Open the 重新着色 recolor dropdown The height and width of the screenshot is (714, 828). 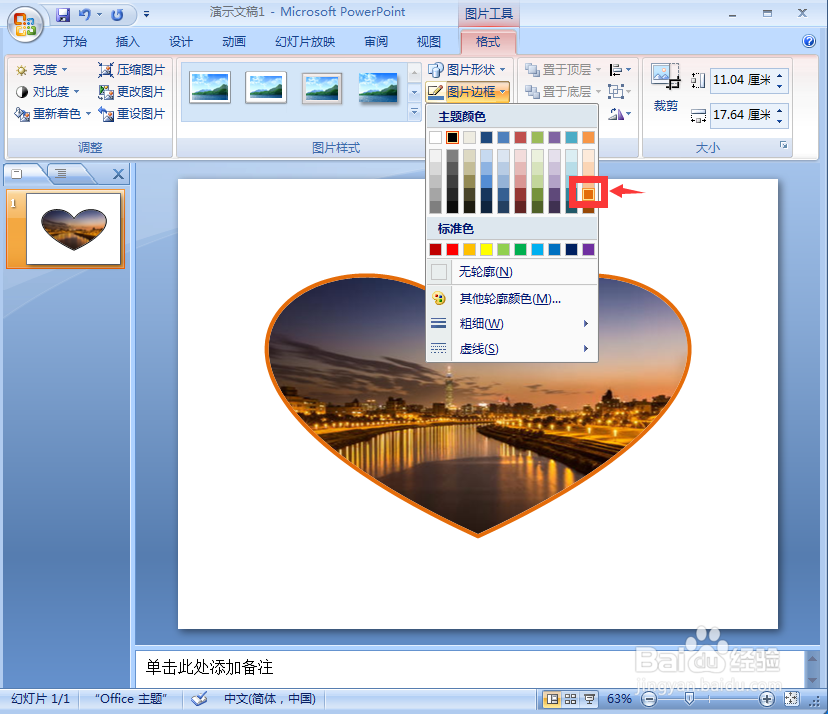(x=53, y=114)
